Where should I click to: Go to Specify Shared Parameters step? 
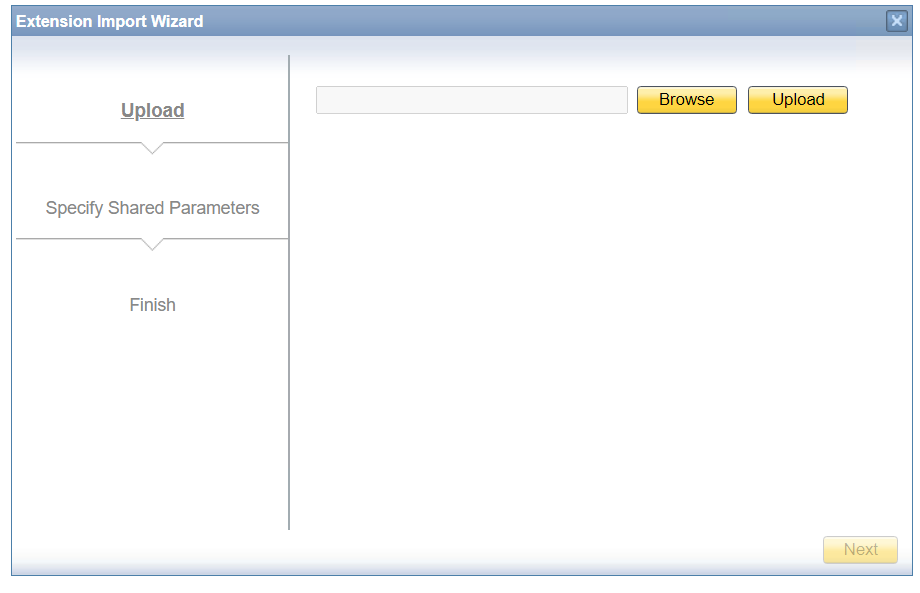[152, 208]
